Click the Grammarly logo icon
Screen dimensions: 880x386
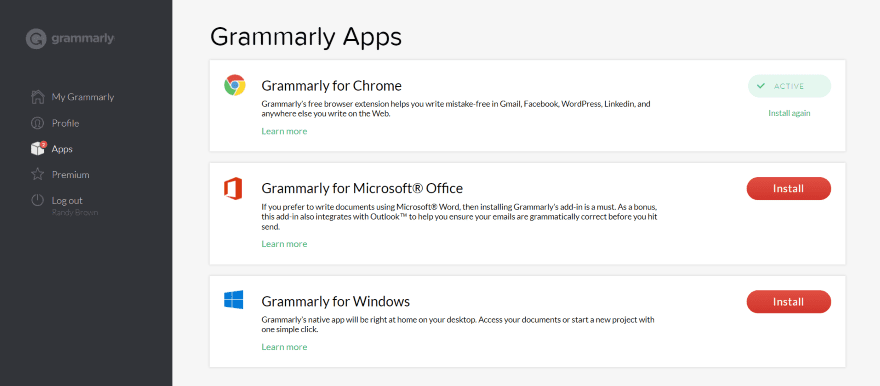tap(36, 39)
